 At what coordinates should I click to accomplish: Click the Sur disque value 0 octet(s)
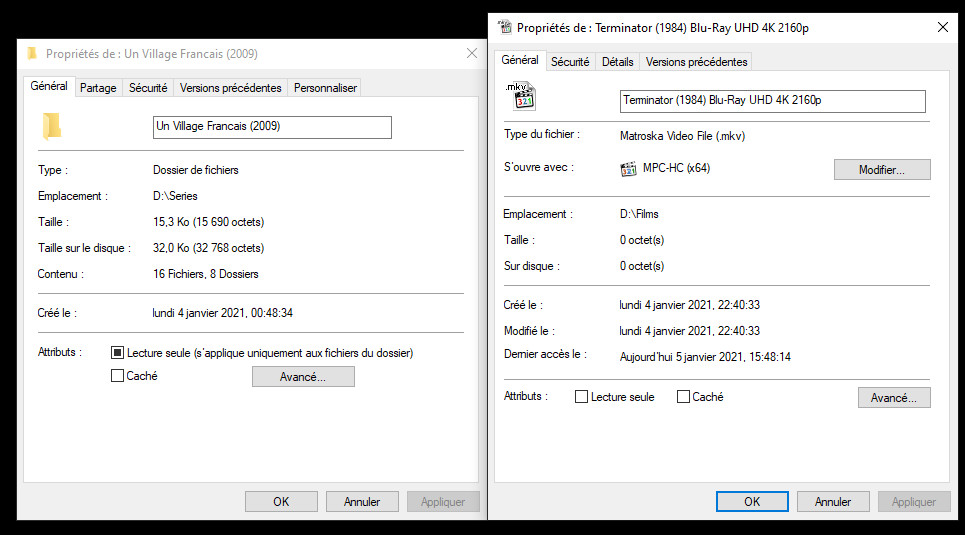point(642,266)
